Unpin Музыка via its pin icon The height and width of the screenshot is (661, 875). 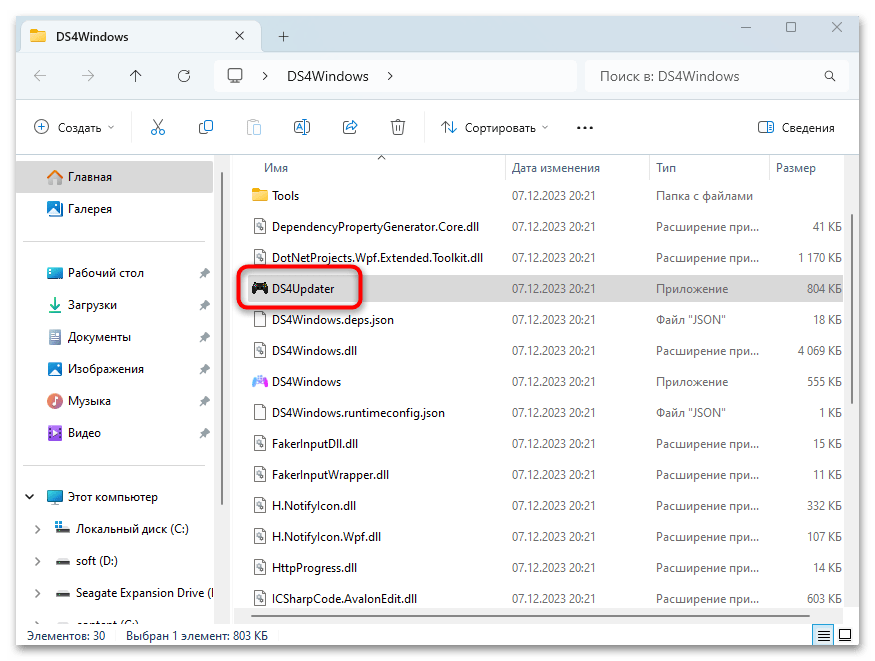point(204,401)
